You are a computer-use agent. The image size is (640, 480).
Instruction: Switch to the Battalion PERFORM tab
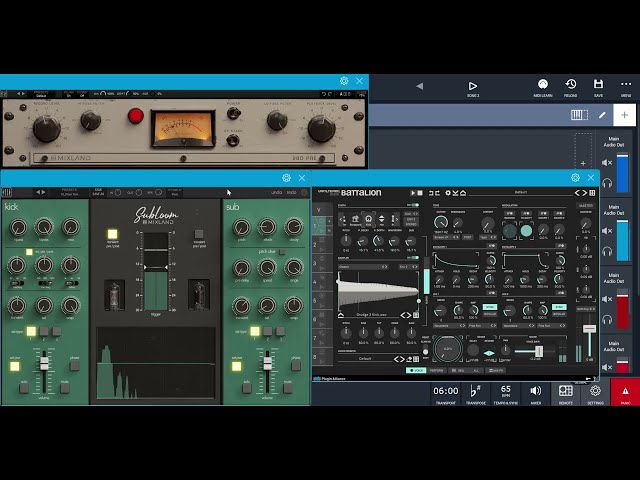point(437,370)
